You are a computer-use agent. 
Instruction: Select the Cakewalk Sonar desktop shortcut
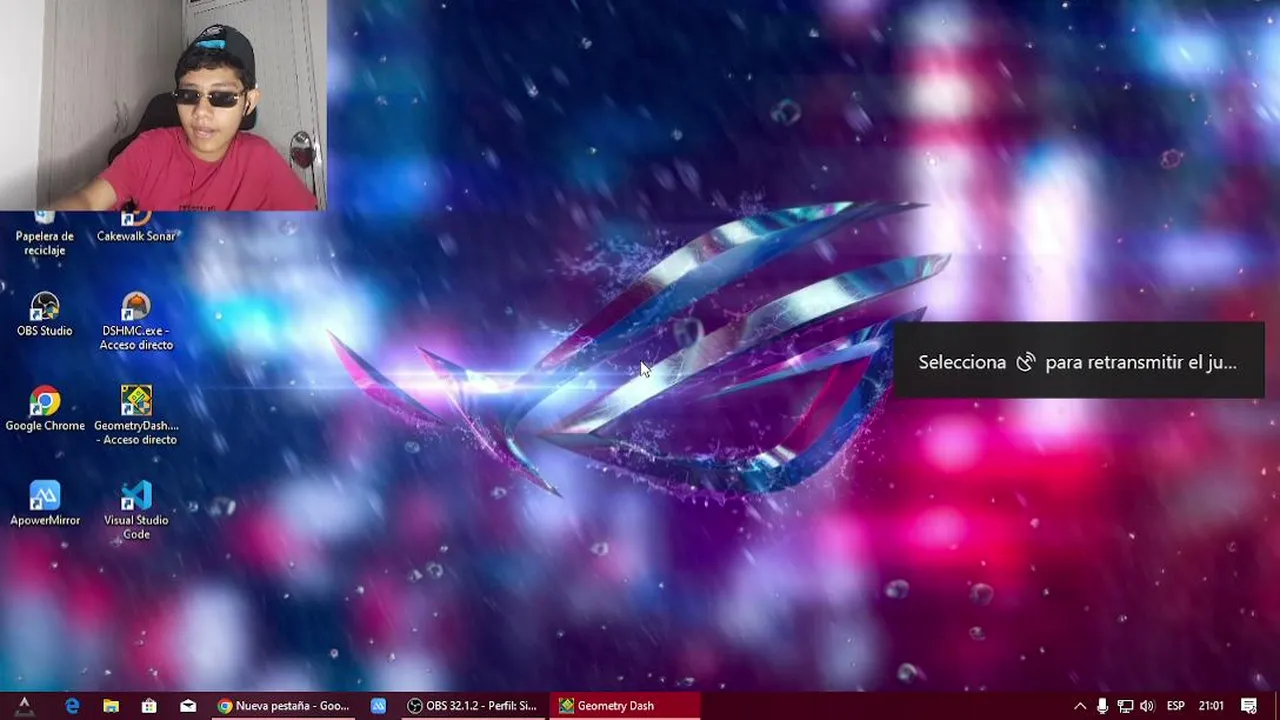point(136,228)
